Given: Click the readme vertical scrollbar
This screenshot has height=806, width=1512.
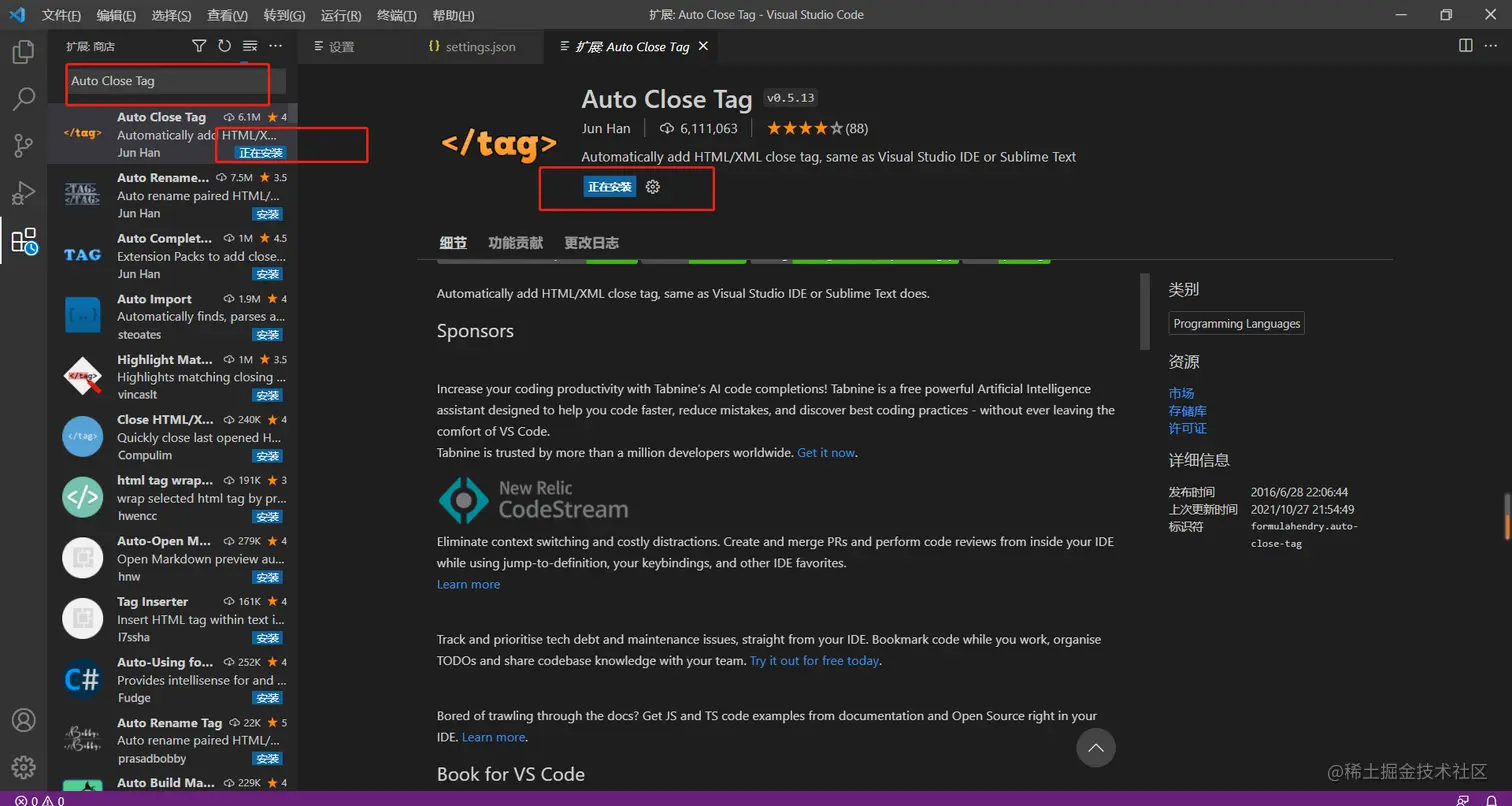Looking at the screenshot, I should pos(1145,311).
